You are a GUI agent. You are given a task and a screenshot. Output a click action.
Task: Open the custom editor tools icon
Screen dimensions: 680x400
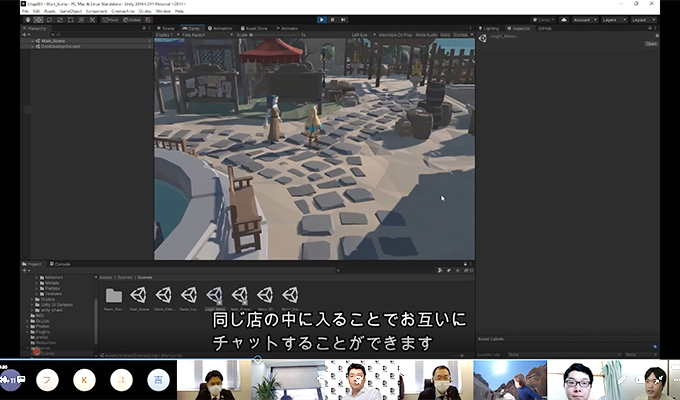pyautogui.click(x=92, y=20)
